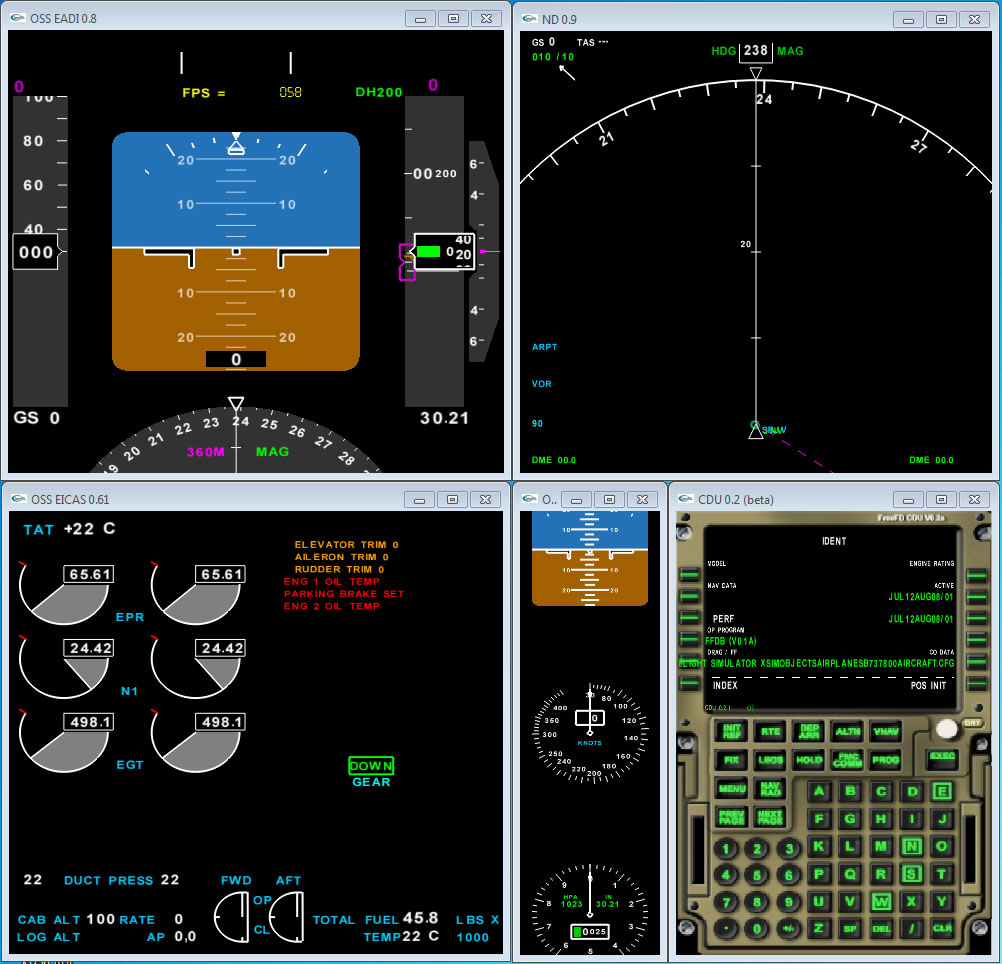The image size is (1002, 964).
Task: Tap the plus/minus key on the CDU
Action: coord(789,928)
